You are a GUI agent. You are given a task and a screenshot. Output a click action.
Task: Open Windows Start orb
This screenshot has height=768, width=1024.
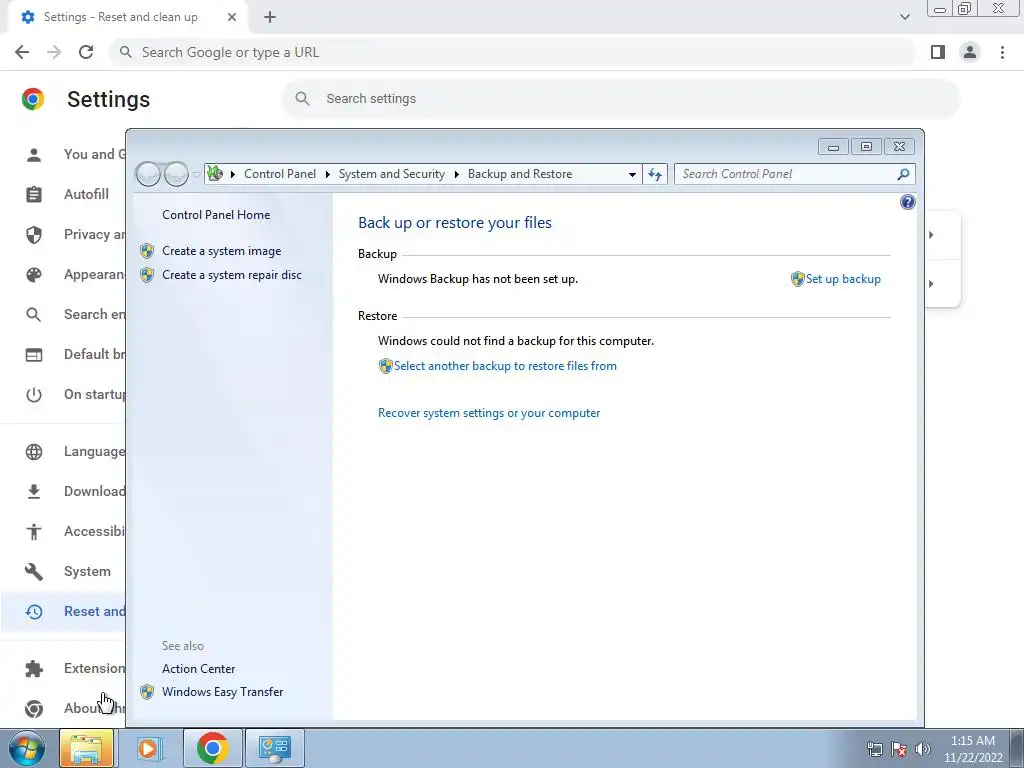26,748
